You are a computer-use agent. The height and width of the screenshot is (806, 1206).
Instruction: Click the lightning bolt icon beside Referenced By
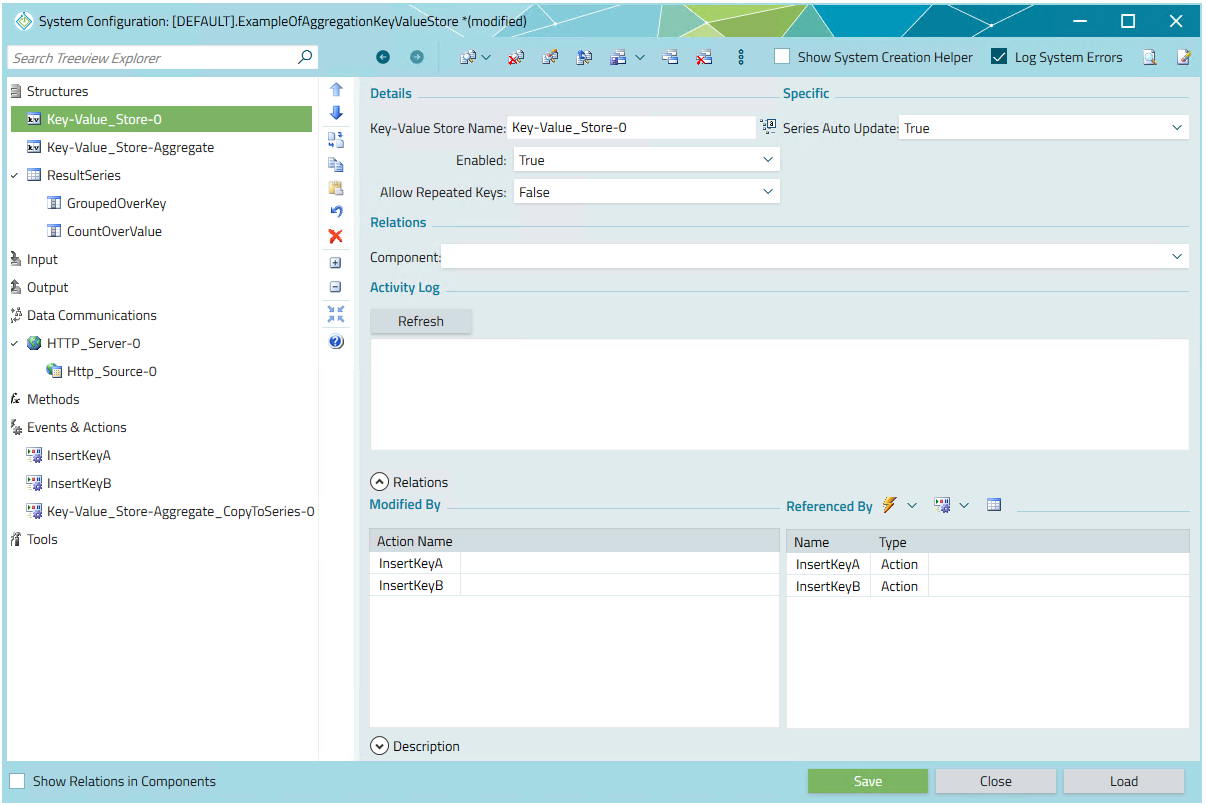890,506
